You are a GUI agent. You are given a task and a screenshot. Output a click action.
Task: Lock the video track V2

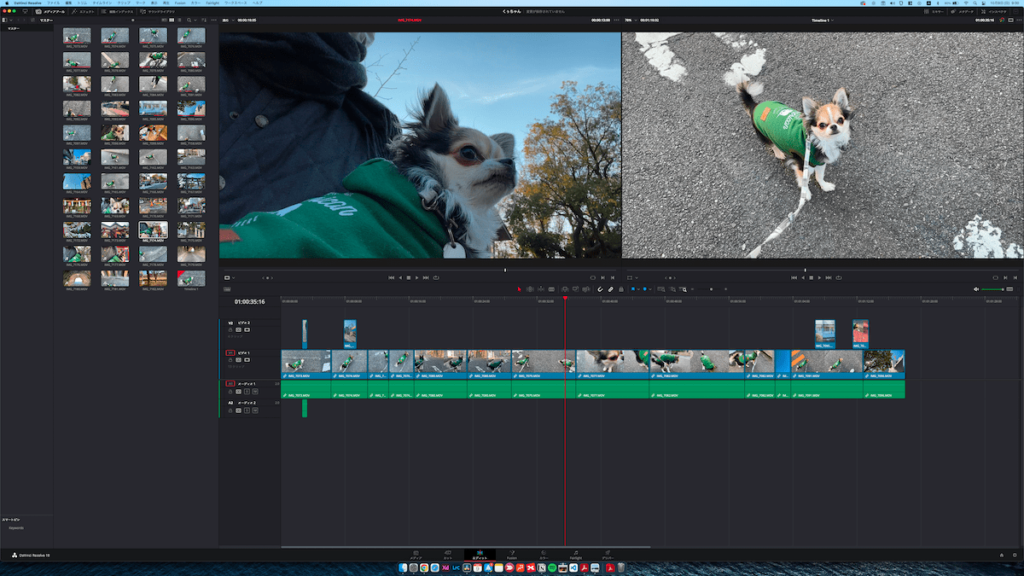[x=230, y=330]
